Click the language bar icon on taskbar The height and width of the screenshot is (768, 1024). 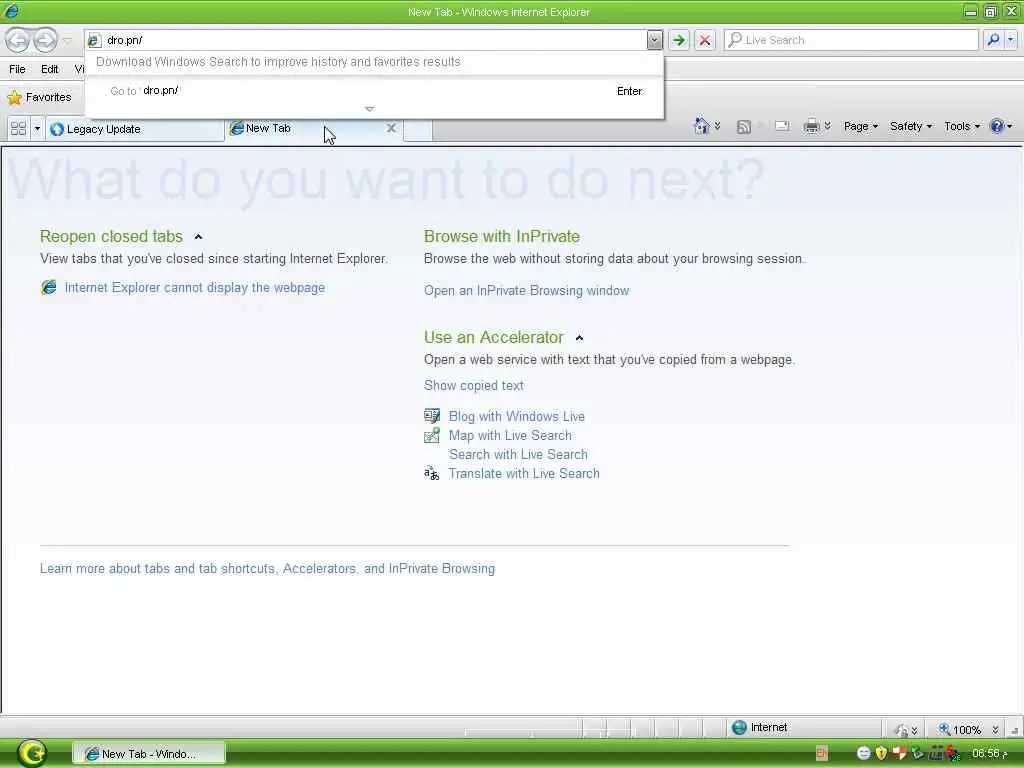click(x=822, y=753)
